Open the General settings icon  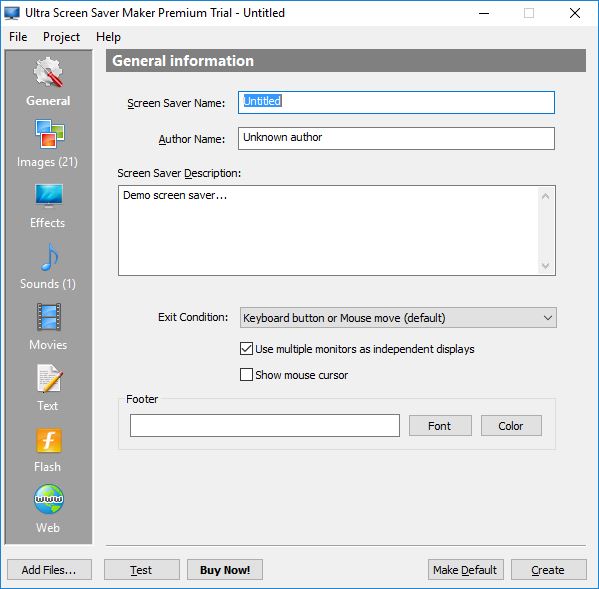pyautogui.click(x=49, y=72)
